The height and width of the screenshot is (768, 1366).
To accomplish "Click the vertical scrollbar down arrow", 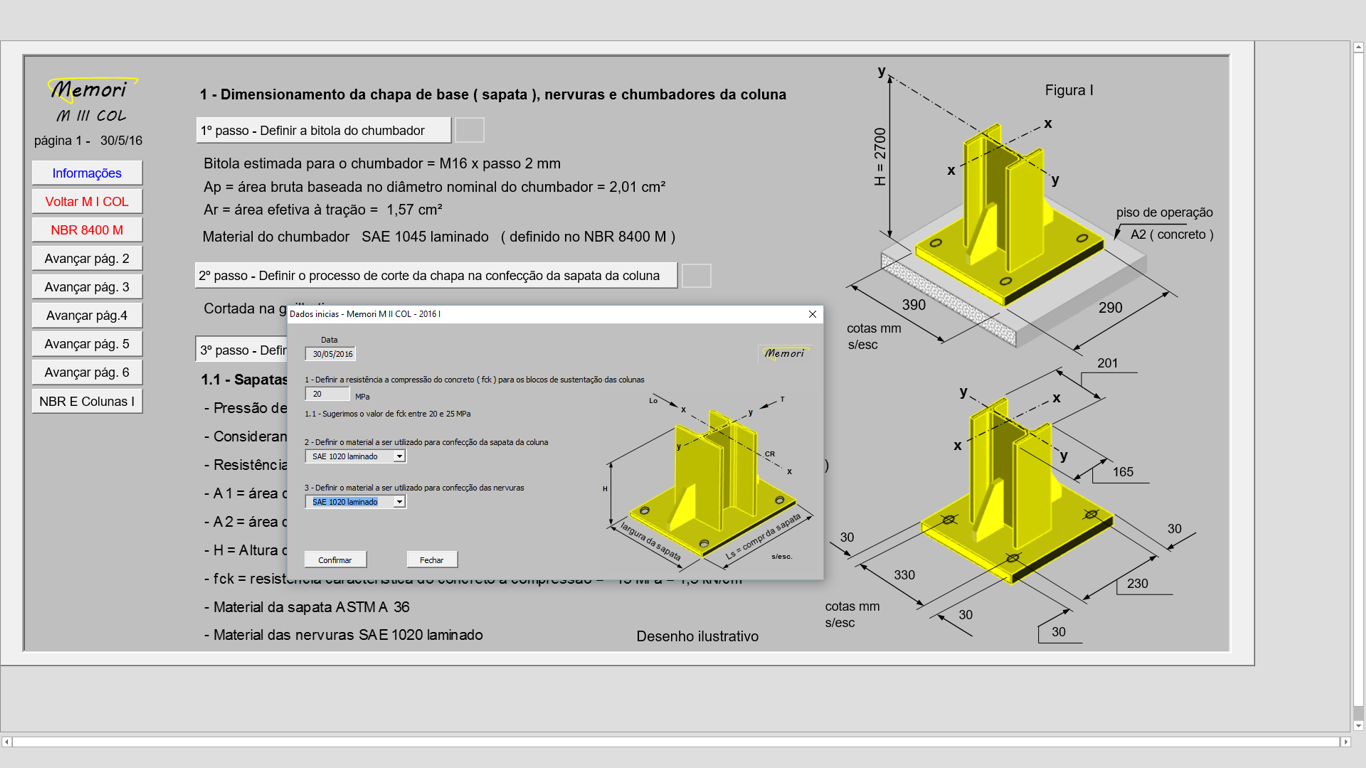I will tap(1358, 726).
